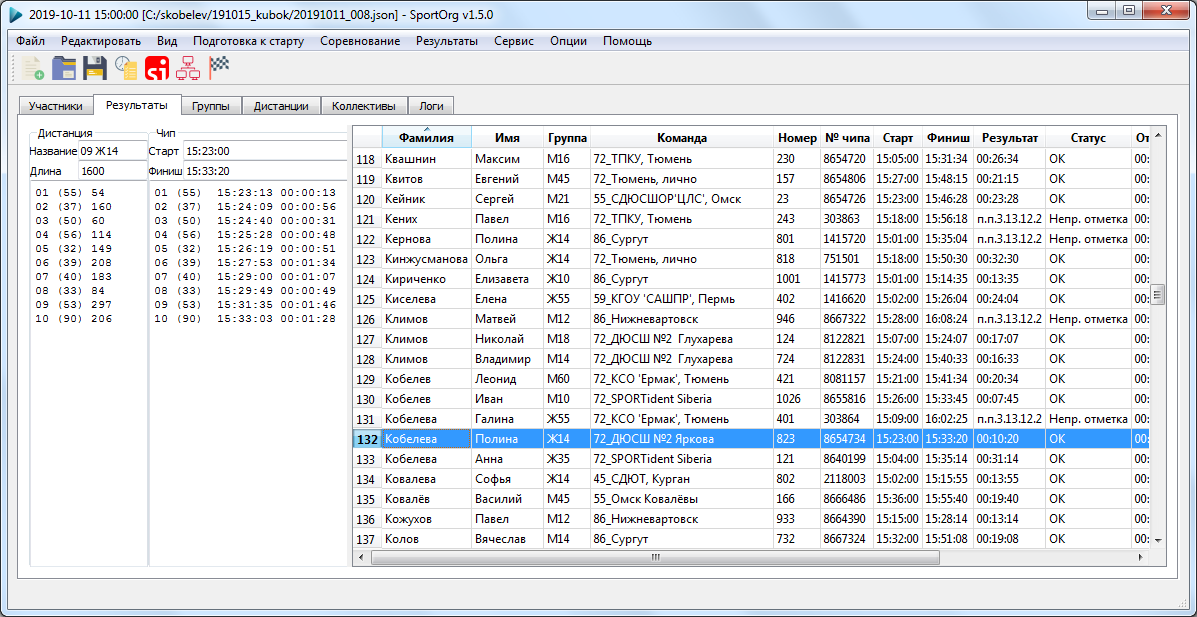The image size is (1197, 617).
Task: Open the Результаты menu in menu bar
Action: click(x=447, y=41)
